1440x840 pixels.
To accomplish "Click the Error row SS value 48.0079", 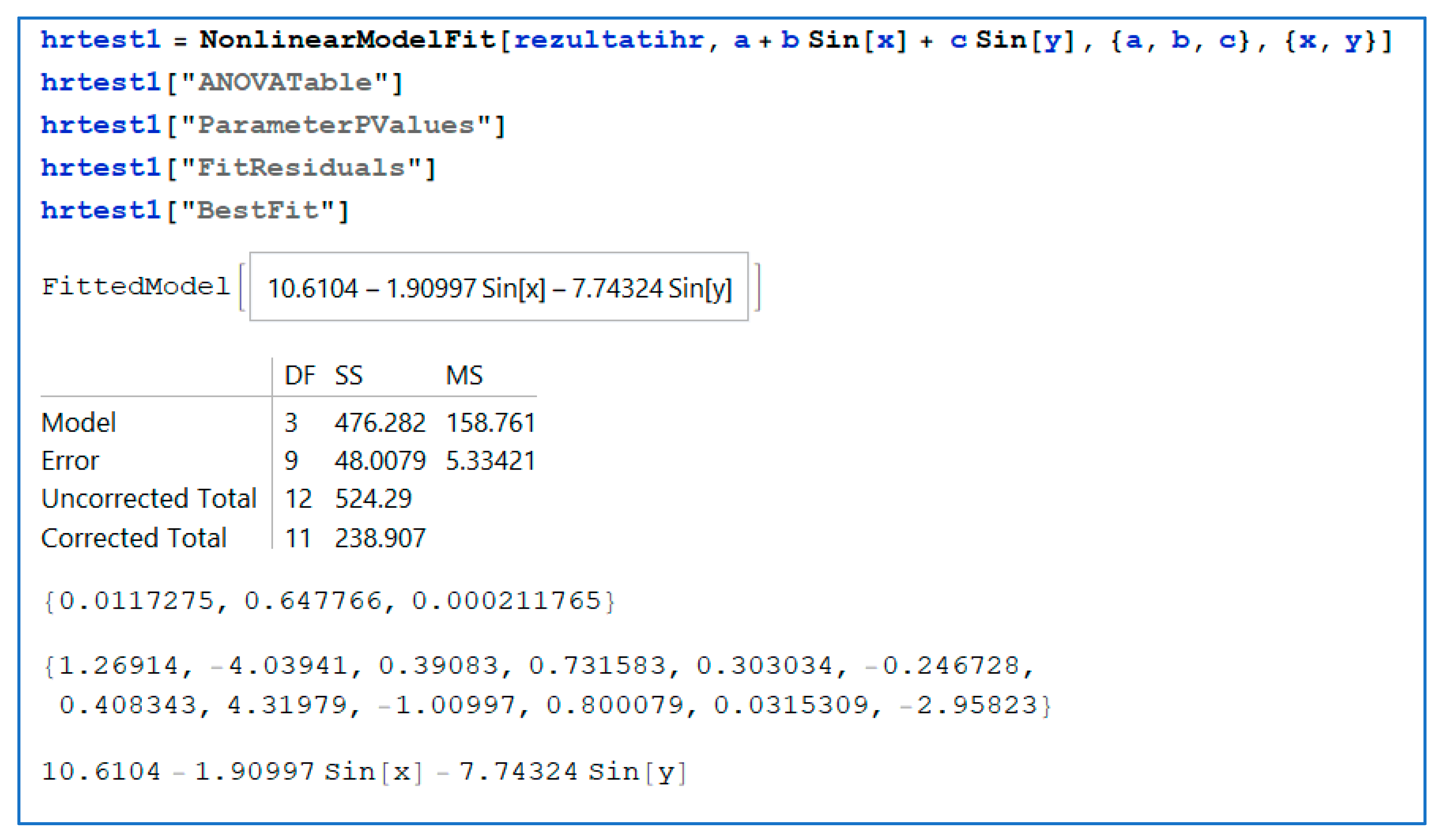I will (x=380, y=460).
